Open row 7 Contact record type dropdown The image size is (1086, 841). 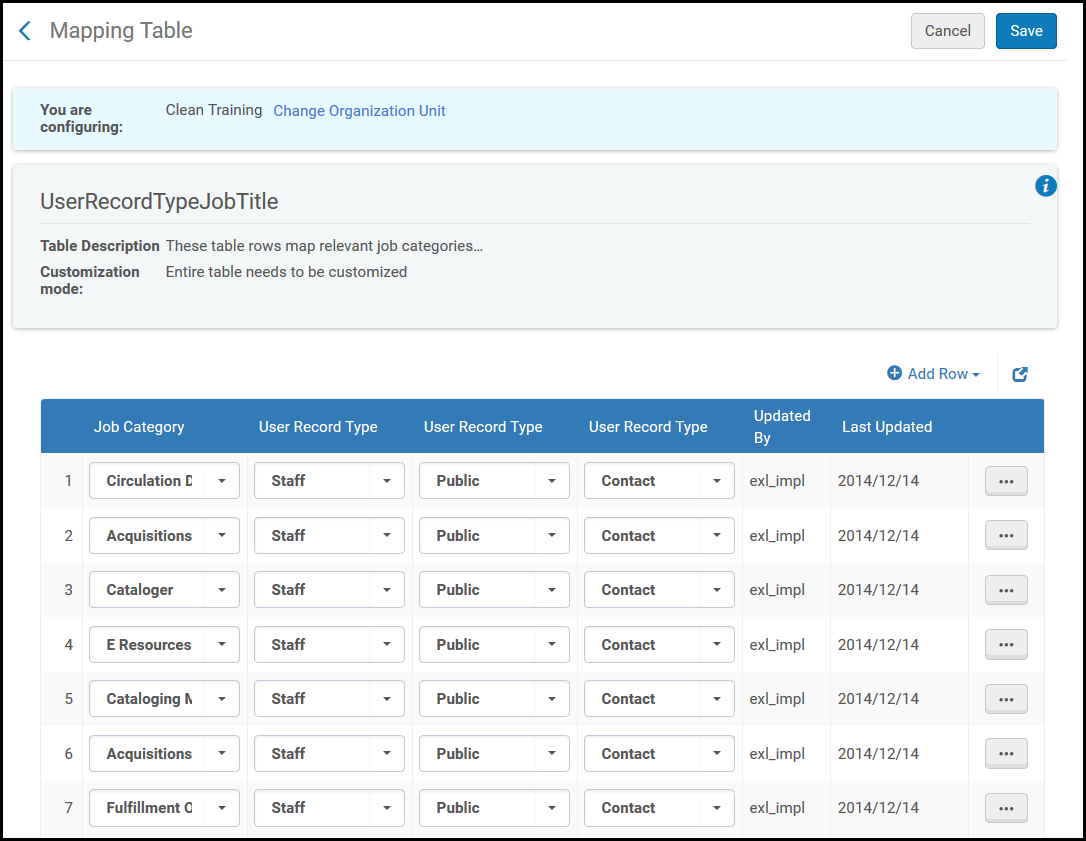(x=659, y=808)
